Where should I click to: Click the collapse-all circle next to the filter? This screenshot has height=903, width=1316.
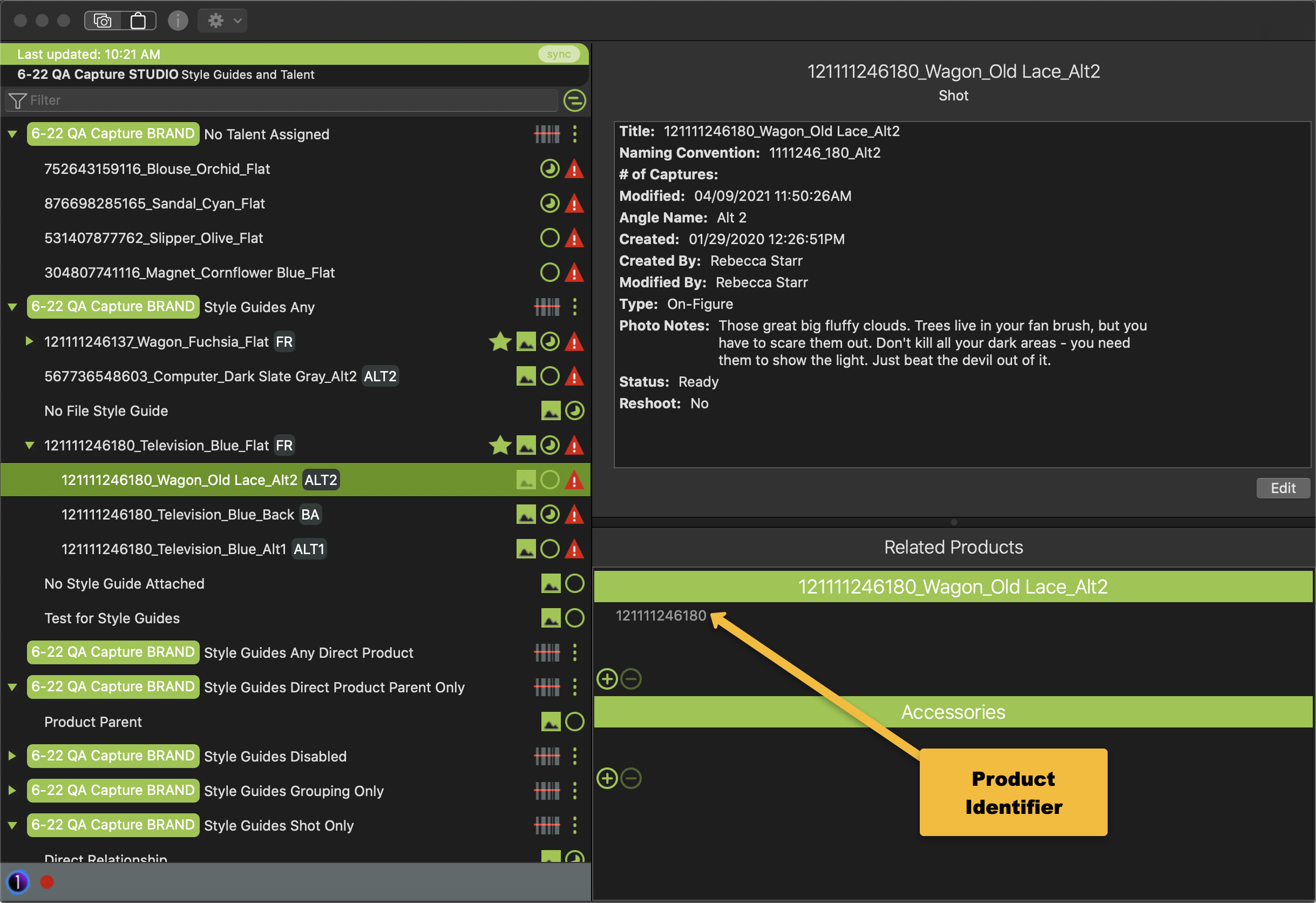tap(574, 101)
